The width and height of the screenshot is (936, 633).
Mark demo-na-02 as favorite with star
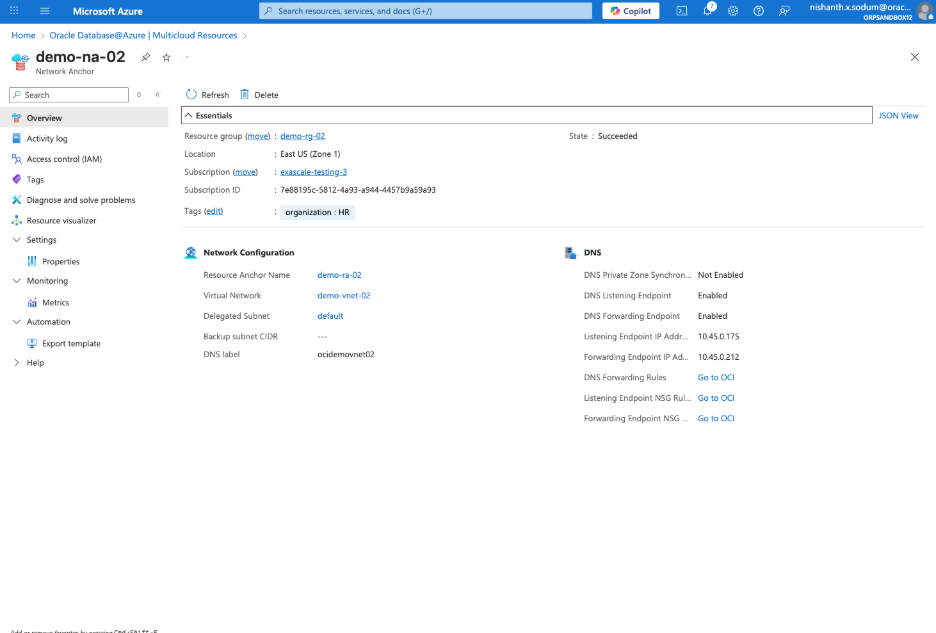click(166, 57)
